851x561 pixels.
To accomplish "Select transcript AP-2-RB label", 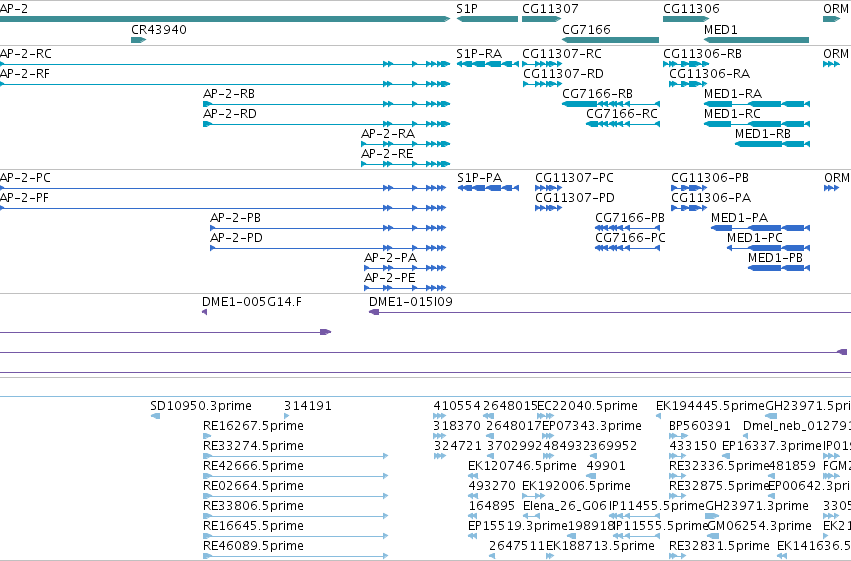I will point(228,94).
